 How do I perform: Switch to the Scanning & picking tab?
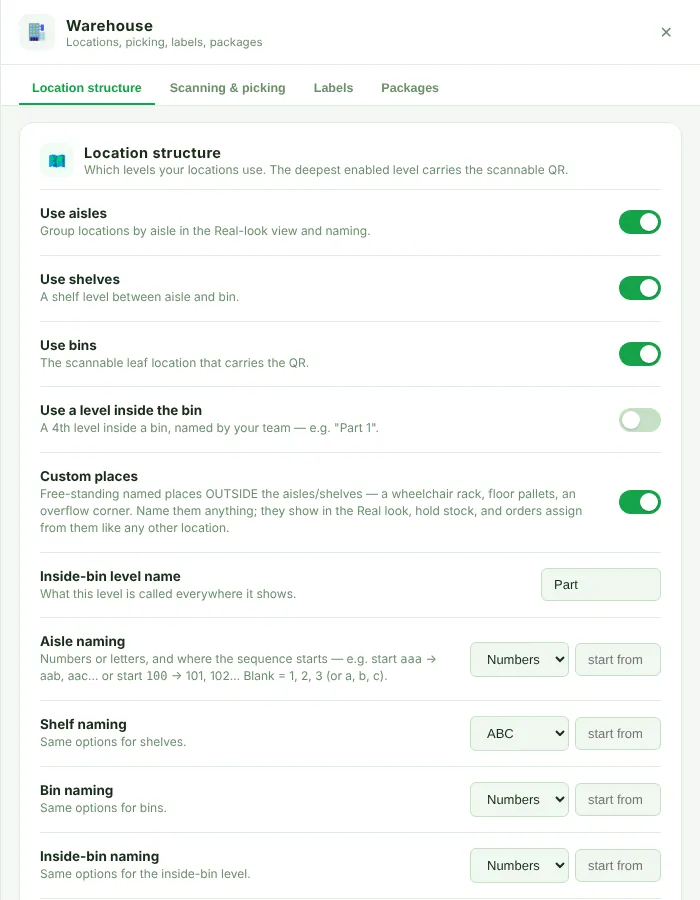pyautogui.click(x=227, y=88)
